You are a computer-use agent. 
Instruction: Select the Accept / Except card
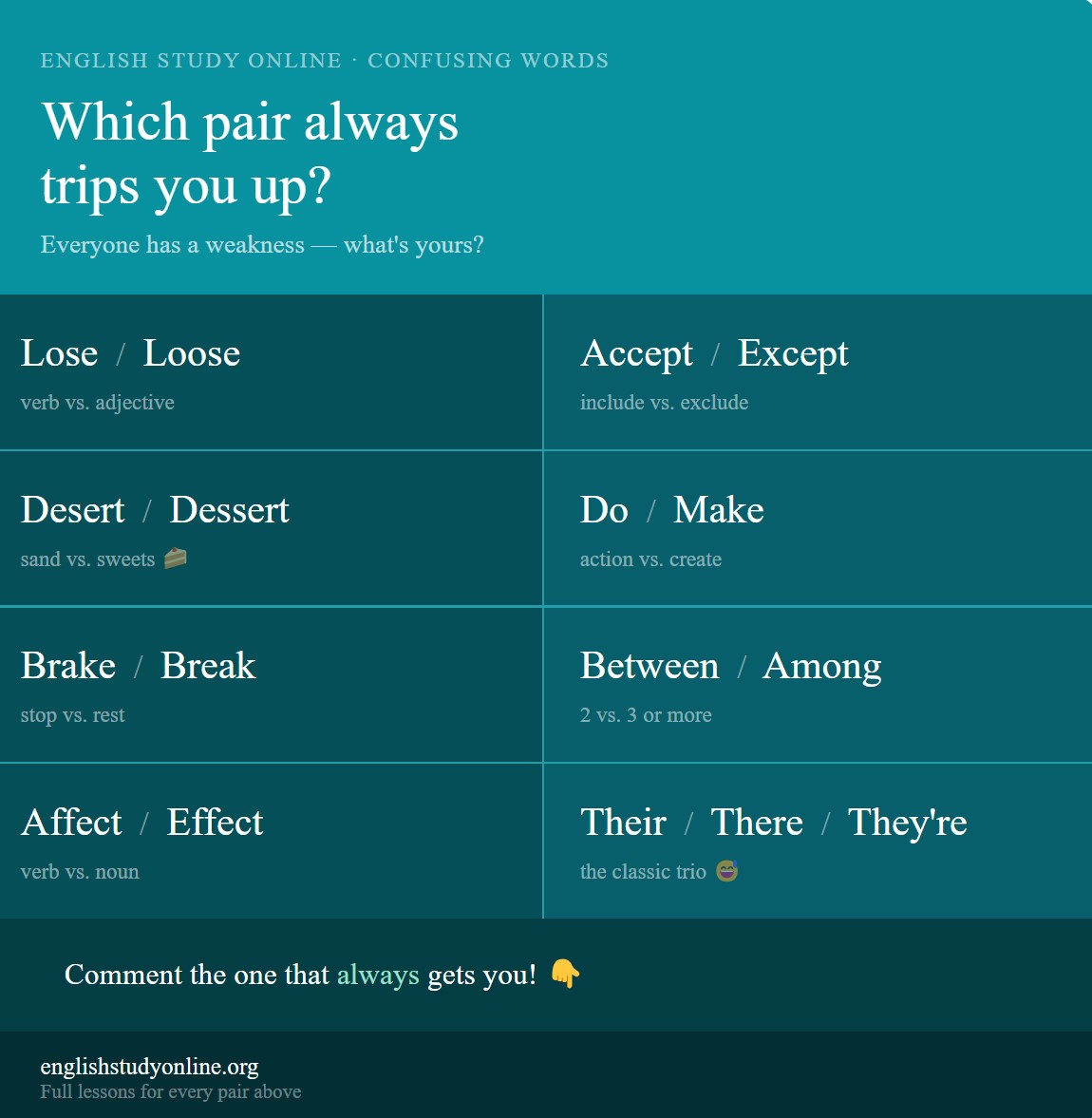coord(818,372)
